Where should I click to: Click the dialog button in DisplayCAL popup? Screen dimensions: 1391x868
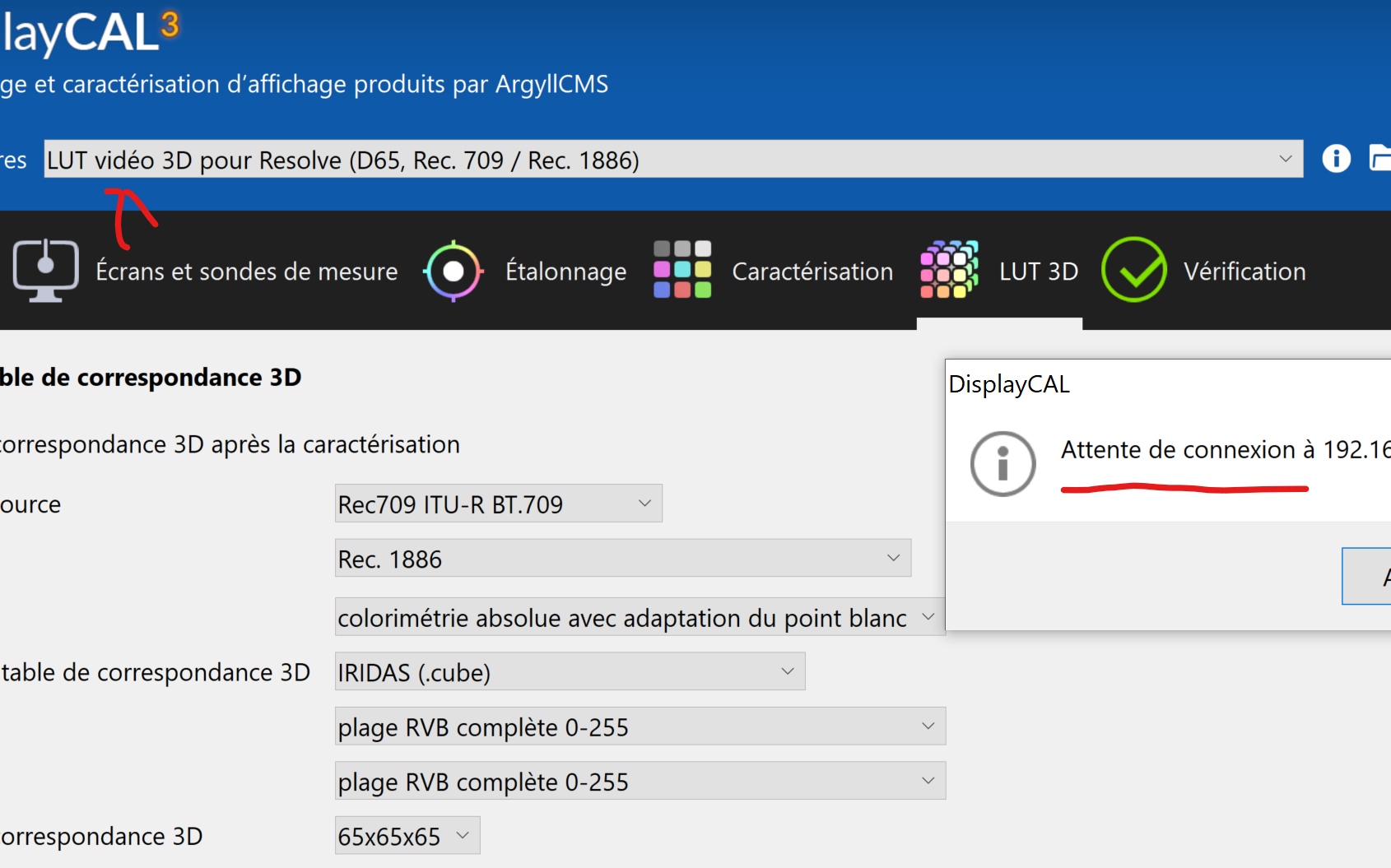[1368, 576]
